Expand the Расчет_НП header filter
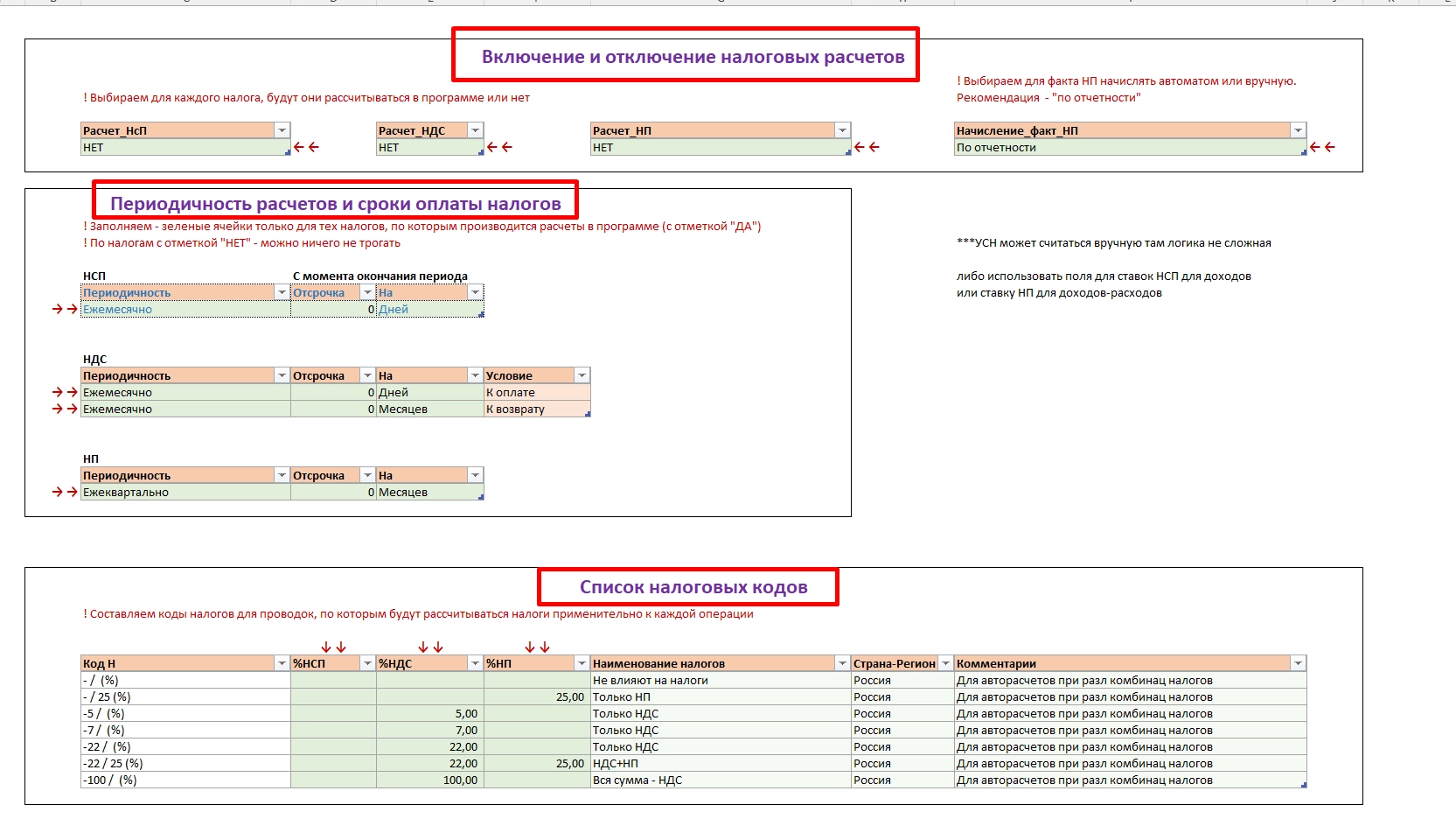This screenshot has height=826, width=1456. (x=842, y=130)
